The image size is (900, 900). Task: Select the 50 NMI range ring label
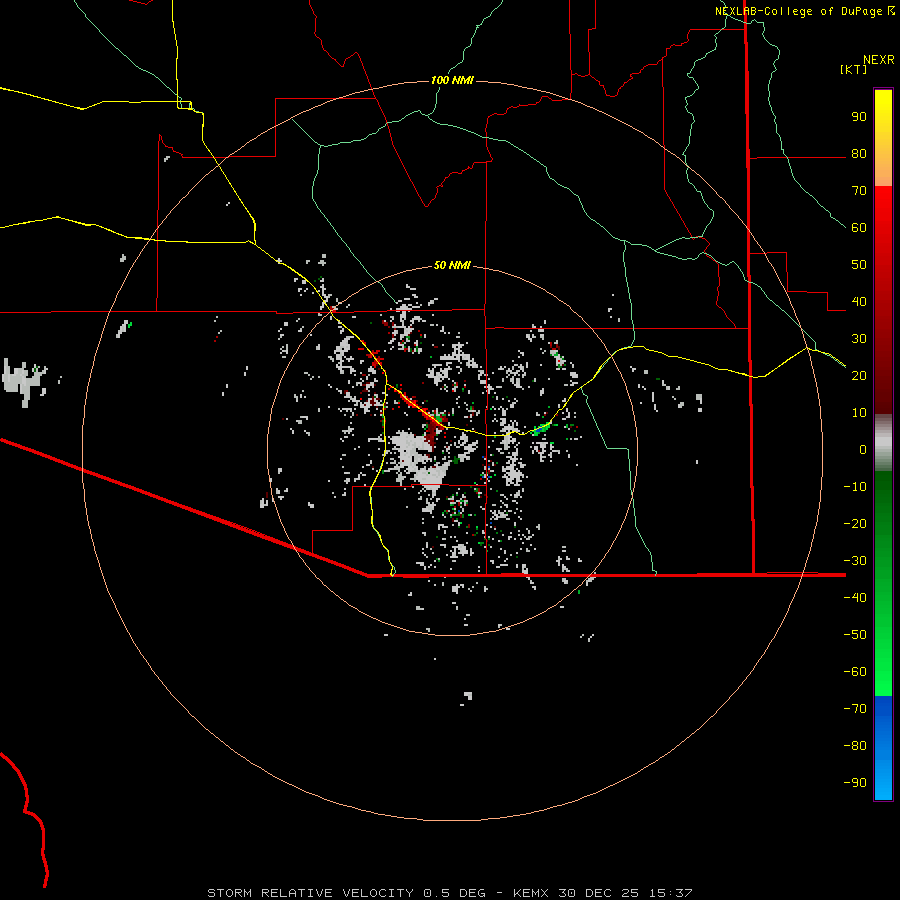(x=452, y=265)
